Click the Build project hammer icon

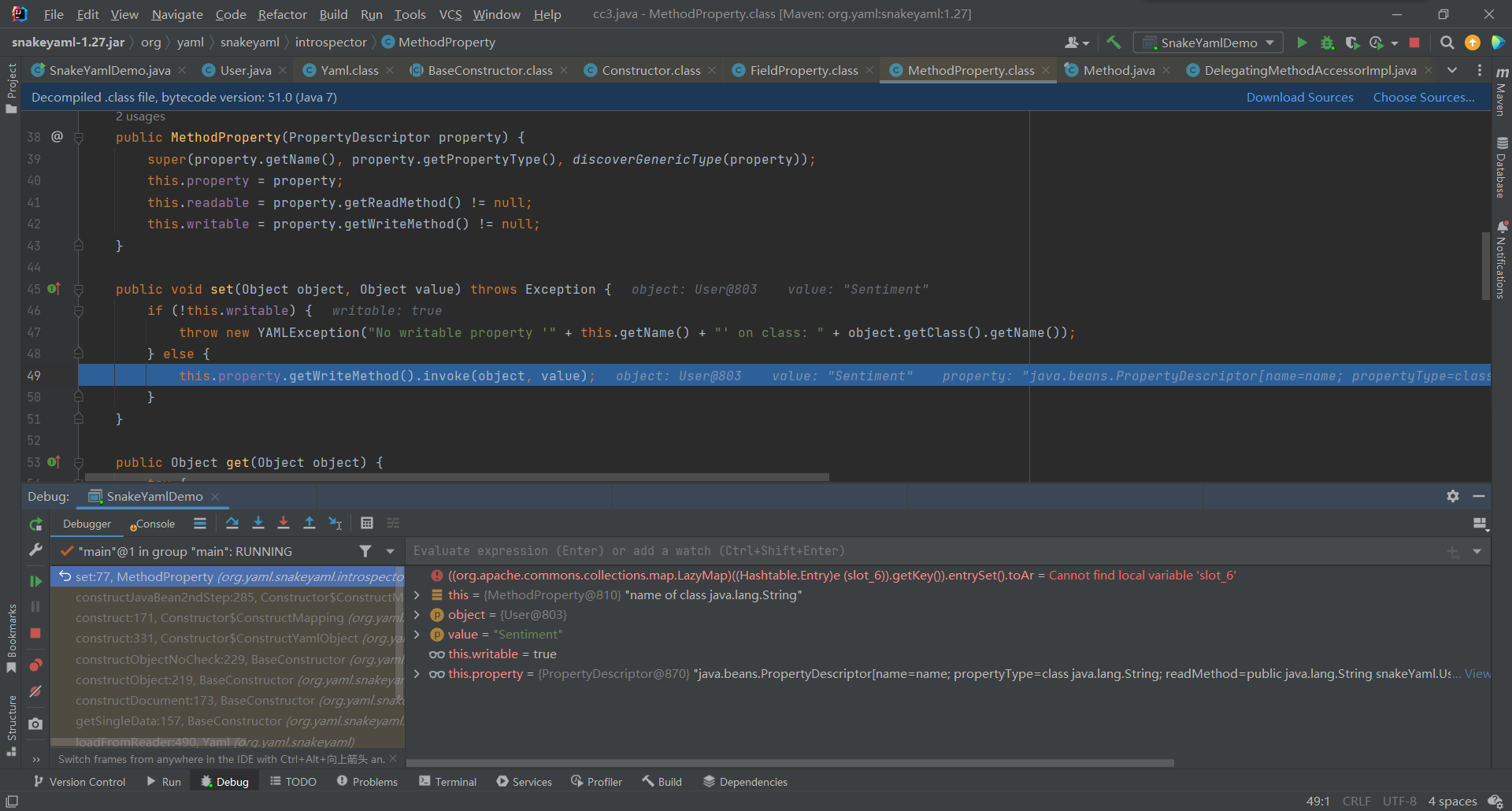point(1114,43)
